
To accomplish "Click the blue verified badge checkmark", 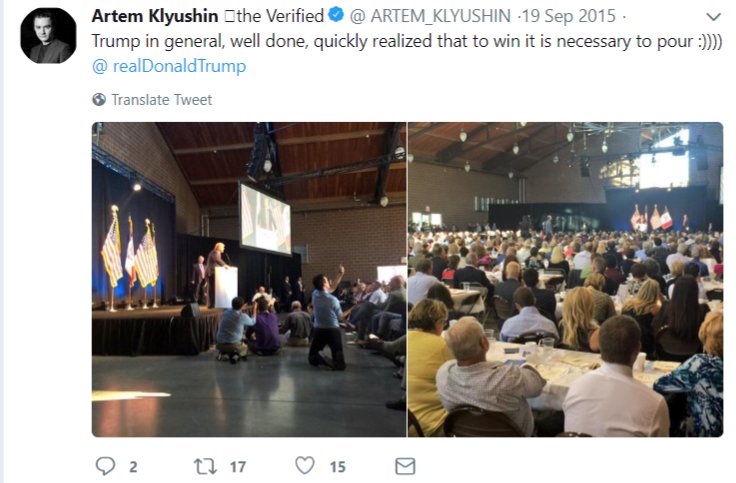I will (x=336, y=15).
